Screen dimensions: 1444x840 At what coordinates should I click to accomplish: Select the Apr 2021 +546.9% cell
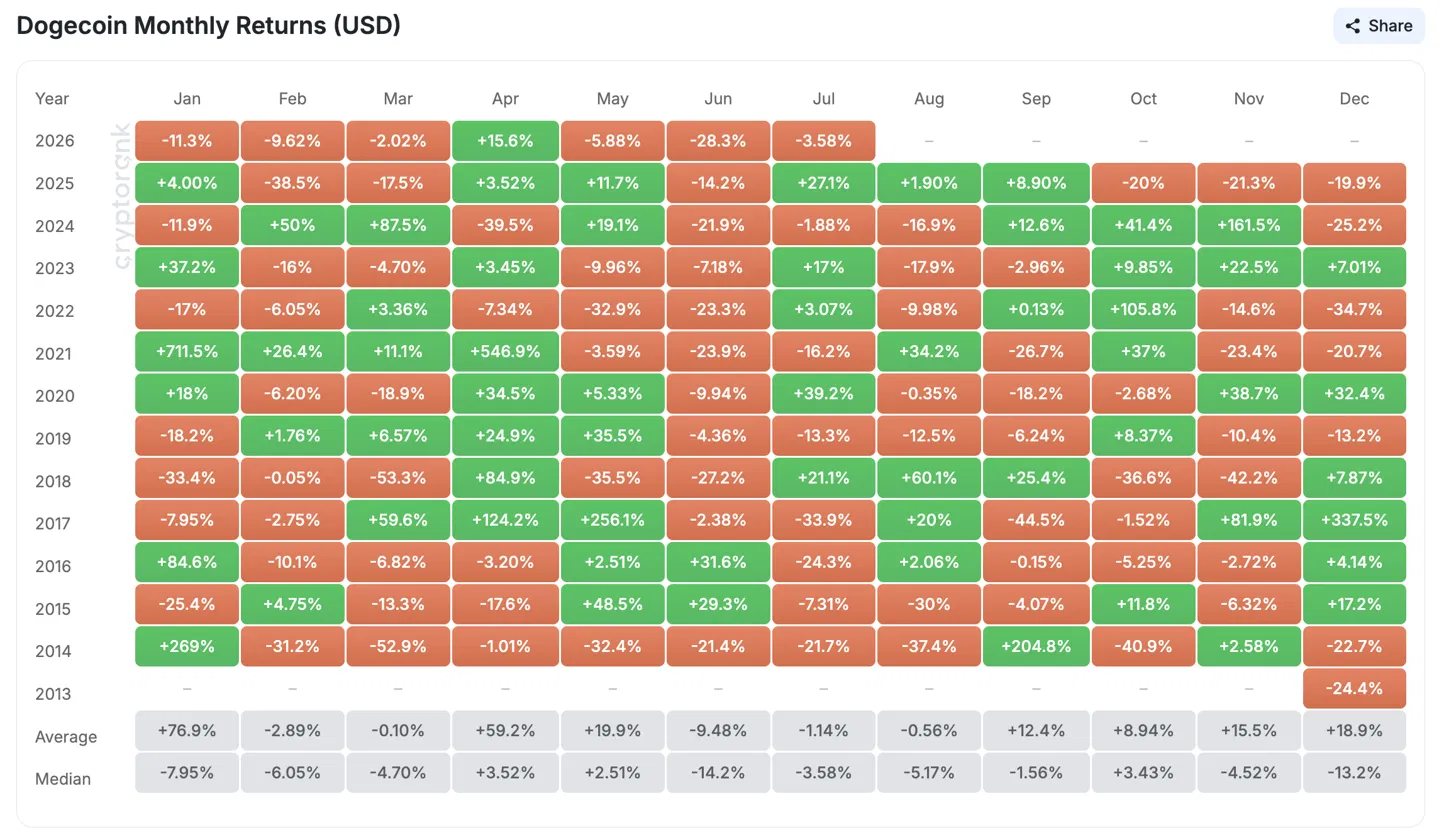point(505,352)
